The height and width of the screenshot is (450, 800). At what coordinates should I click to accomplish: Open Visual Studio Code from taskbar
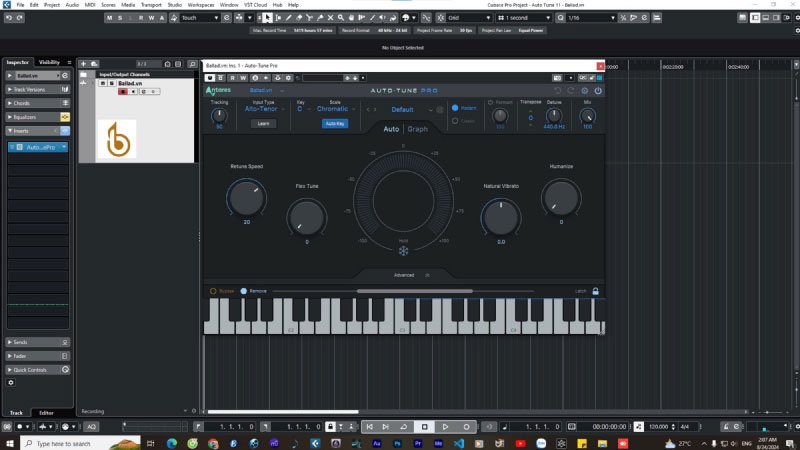click(x=459, y=443)
